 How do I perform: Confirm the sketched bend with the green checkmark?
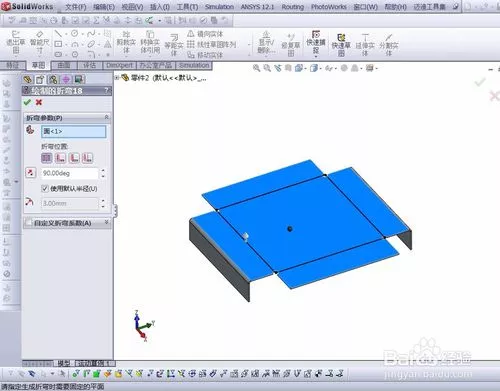[x=27, y=102]
